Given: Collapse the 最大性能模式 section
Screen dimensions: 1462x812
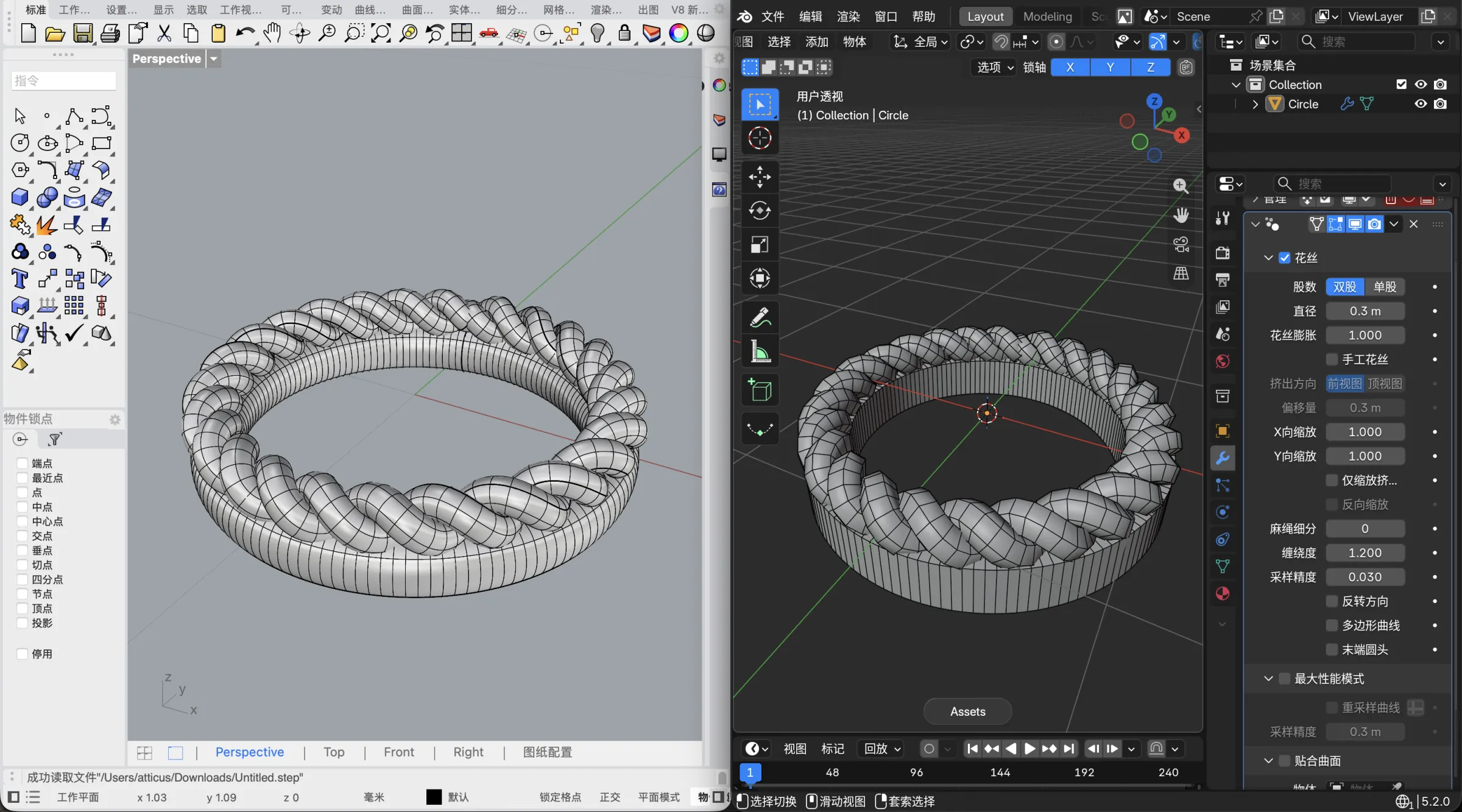Looking at the screenshot, I should coord(1268,679).
